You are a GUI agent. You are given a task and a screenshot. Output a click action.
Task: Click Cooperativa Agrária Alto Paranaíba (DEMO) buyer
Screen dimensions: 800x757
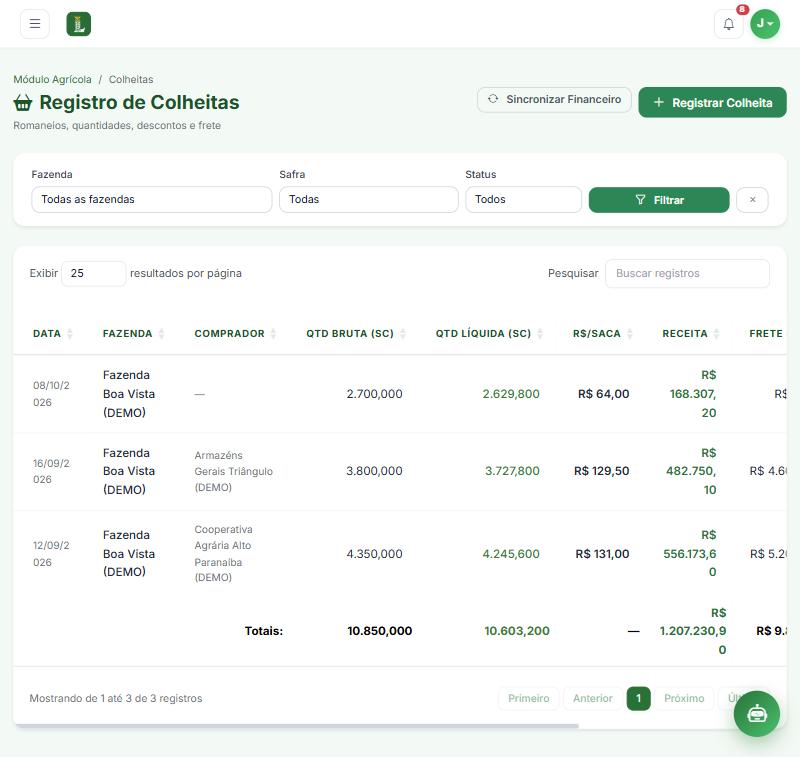coord(223,553)
